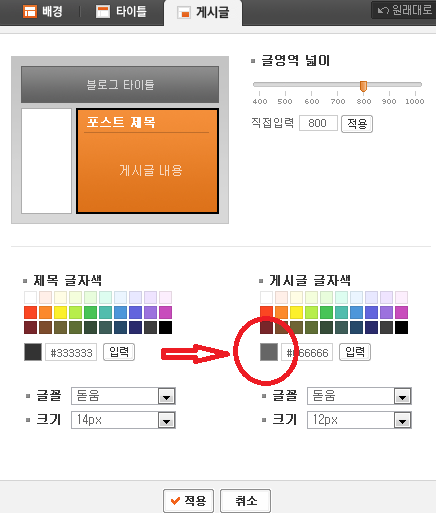Click the #666666 hex color field
The height and width of the screenshot is (513, 436).
pos(307,352)
